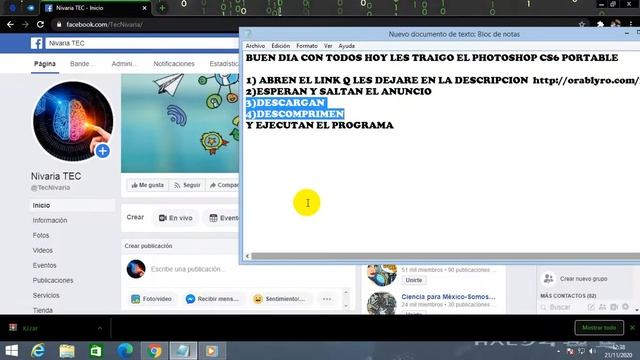The height and width of the screenshot is (360, 640).
Task: Expand download item chevron menu
Action: pyautogui.click(x=100, y=328)
